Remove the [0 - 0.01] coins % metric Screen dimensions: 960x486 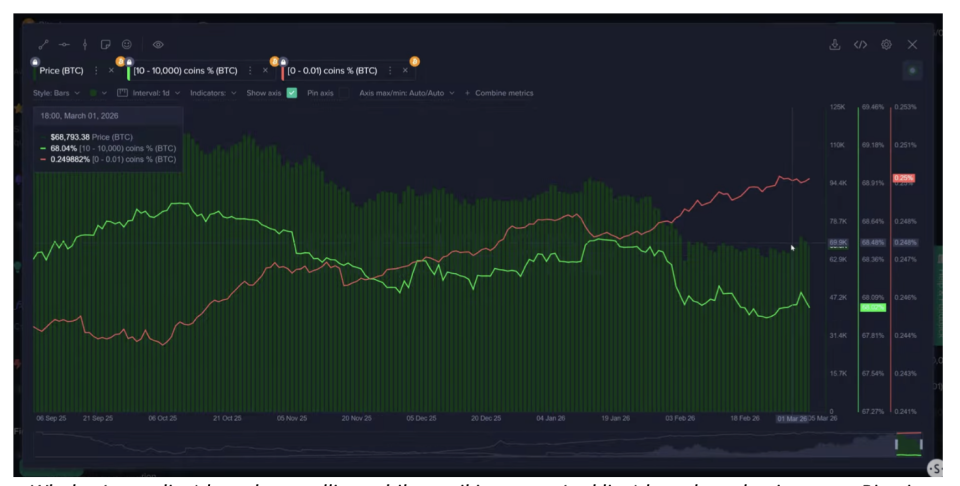(405, 71)
